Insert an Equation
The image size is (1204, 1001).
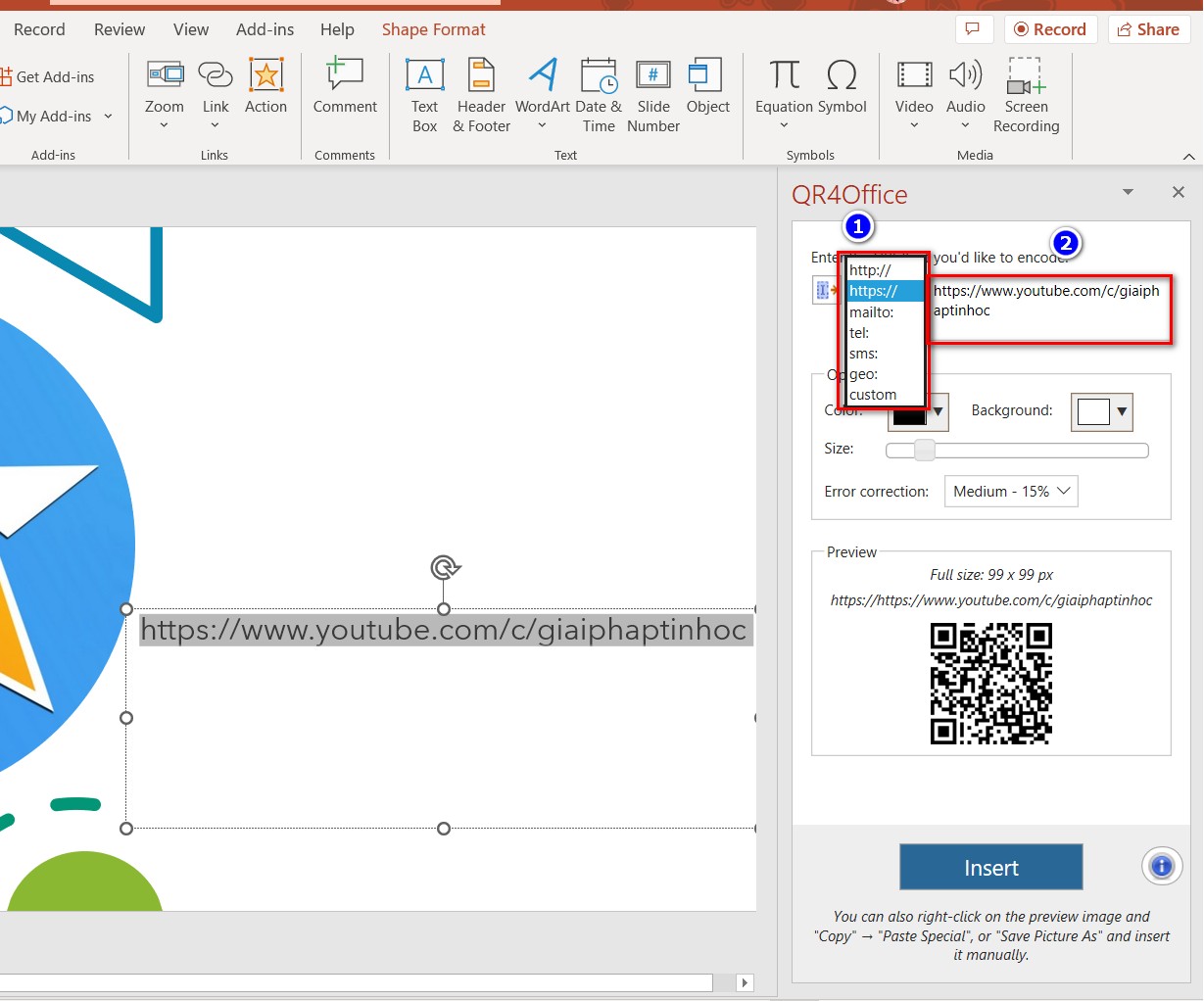[784, 94]
